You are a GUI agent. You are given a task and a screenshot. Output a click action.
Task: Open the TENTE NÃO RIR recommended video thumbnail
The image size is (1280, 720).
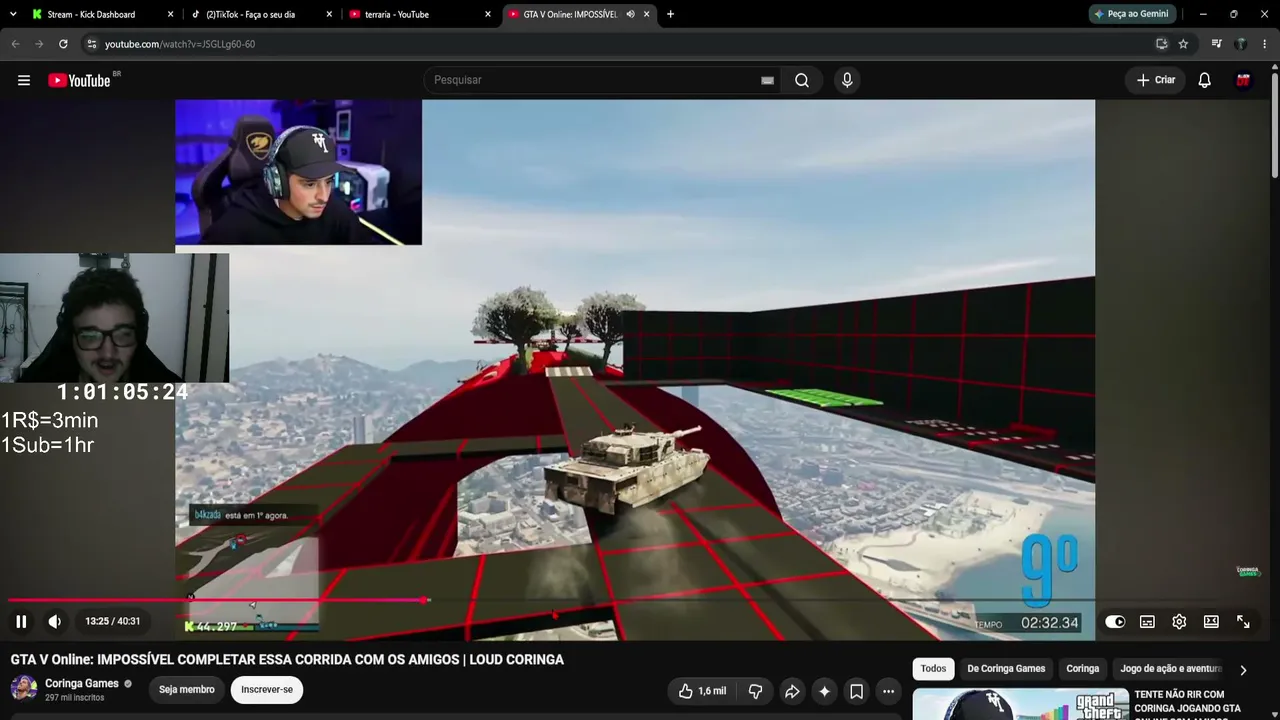click(1020, 704)
